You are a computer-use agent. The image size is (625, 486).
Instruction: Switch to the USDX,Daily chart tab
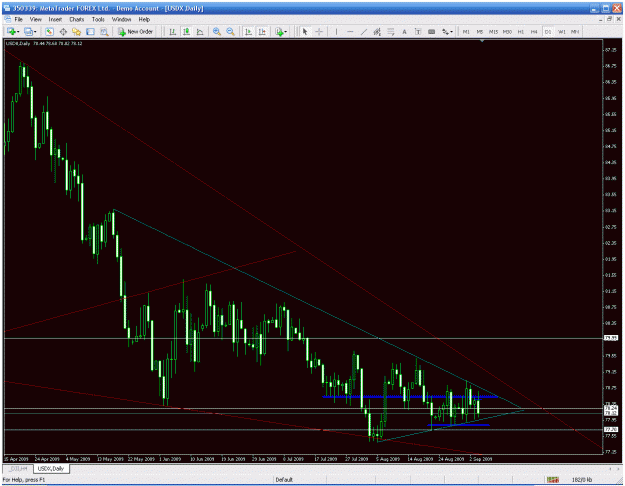point(51,468)
